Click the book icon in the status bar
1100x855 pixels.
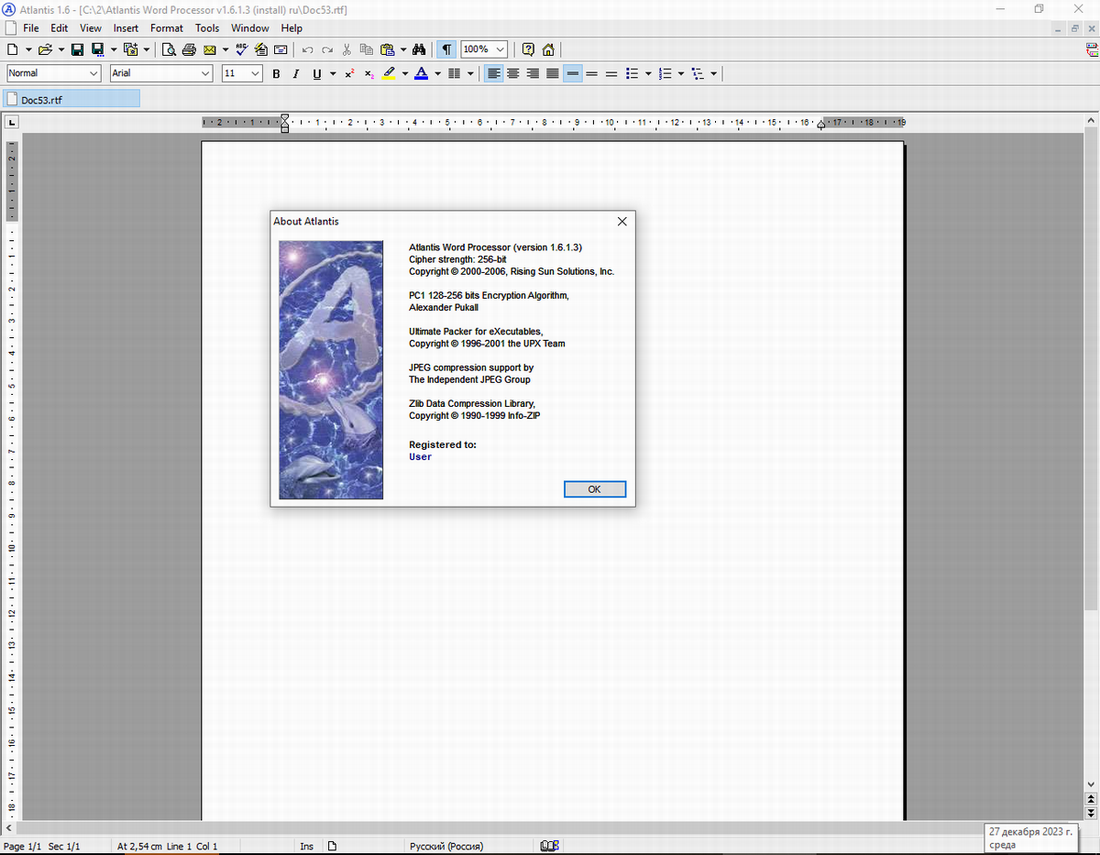point(550,846)
